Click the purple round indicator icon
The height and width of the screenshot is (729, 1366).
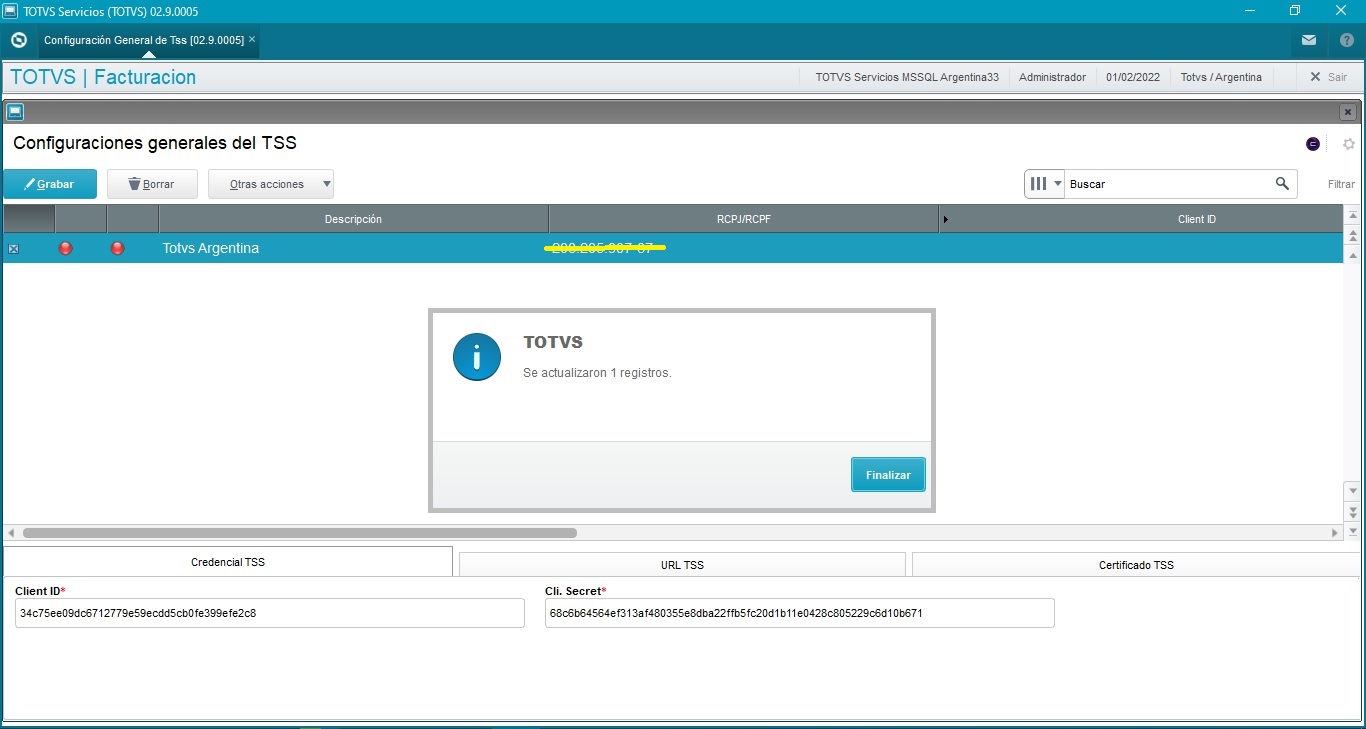click(x=1313, y=144)
